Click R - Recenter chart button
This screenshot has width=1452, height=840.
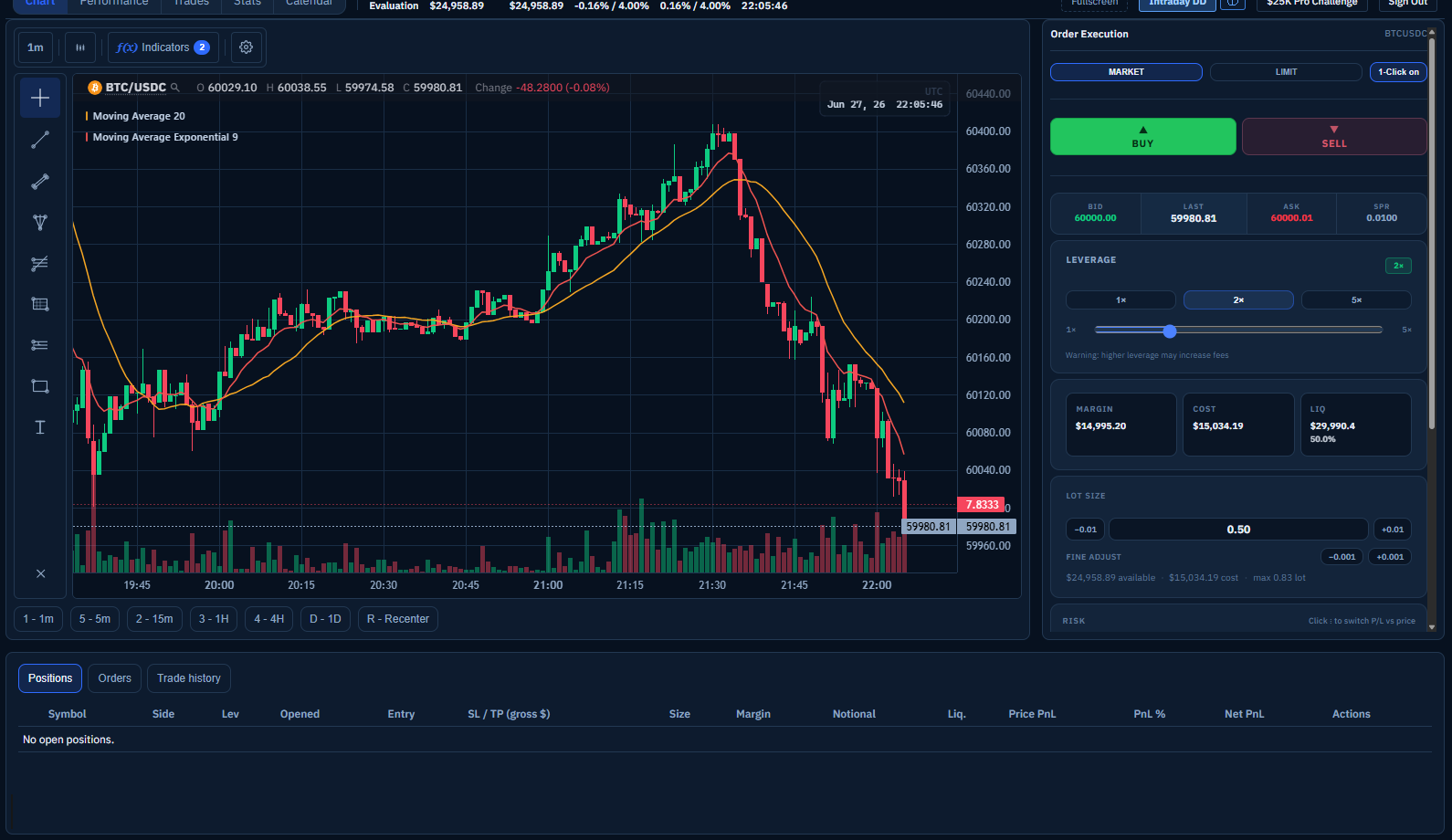point(398,619)
